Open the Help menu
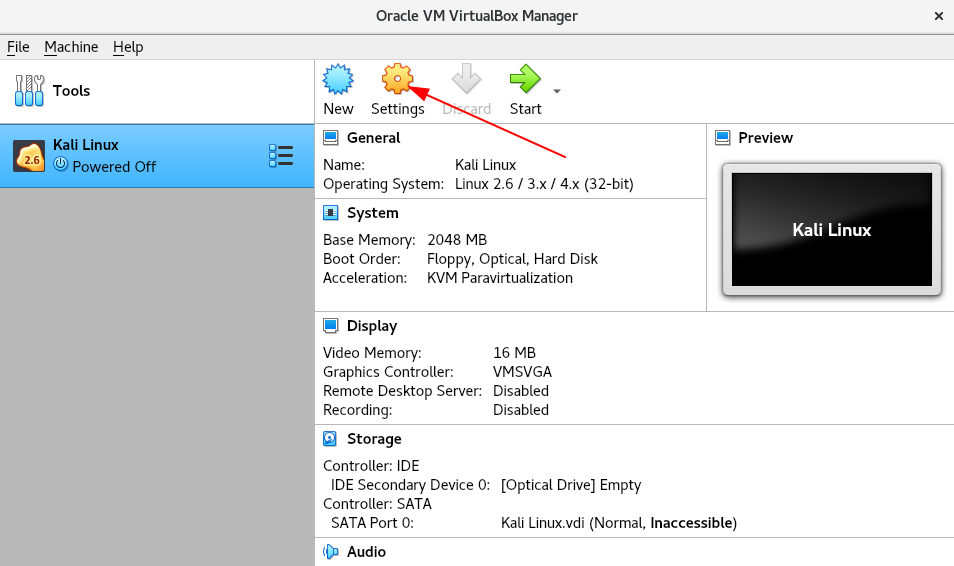 tap(128, 47)
